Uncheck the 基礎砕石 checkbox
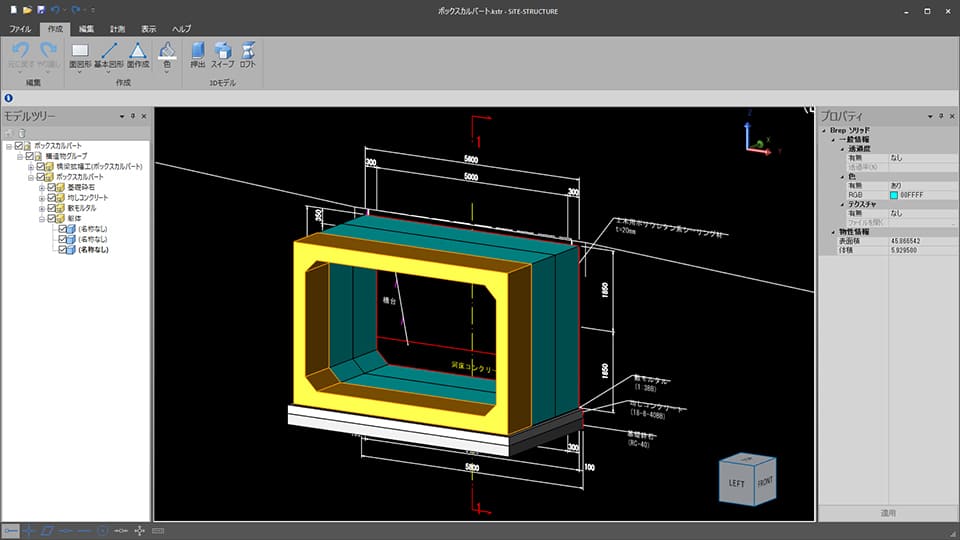The height and width of the screenshot is (540, 960). 51,187
